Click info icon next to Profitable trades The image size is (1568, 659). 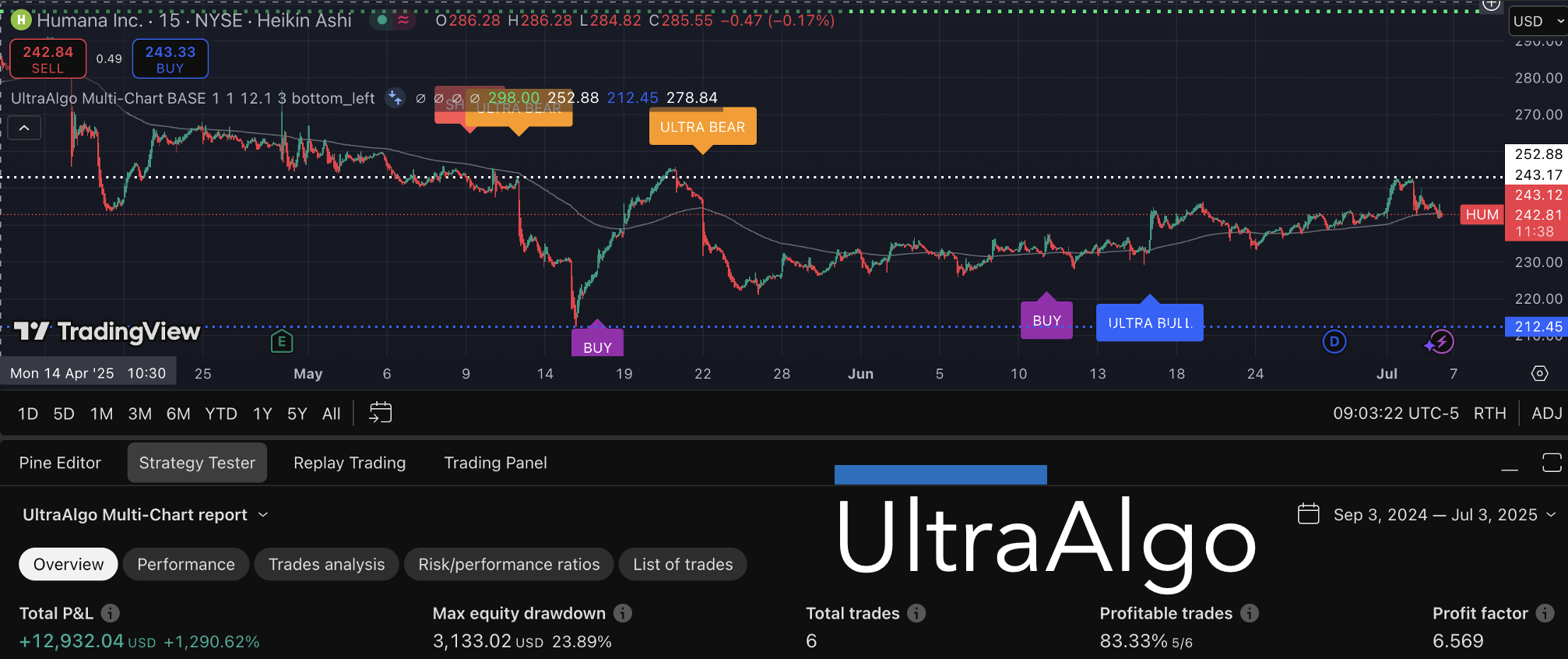tap(1250, 613)
